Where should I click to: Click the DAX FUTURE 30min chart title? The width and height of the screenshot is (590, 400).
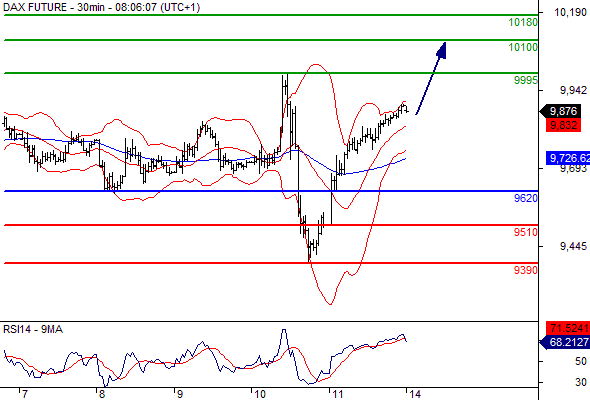101,7
